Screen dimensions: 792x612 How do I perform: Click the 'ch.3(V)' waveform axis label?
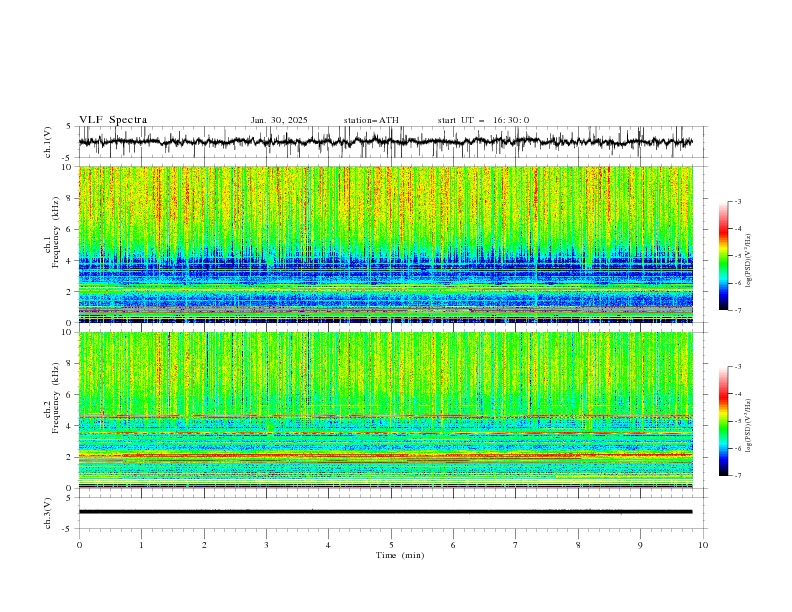48,513
